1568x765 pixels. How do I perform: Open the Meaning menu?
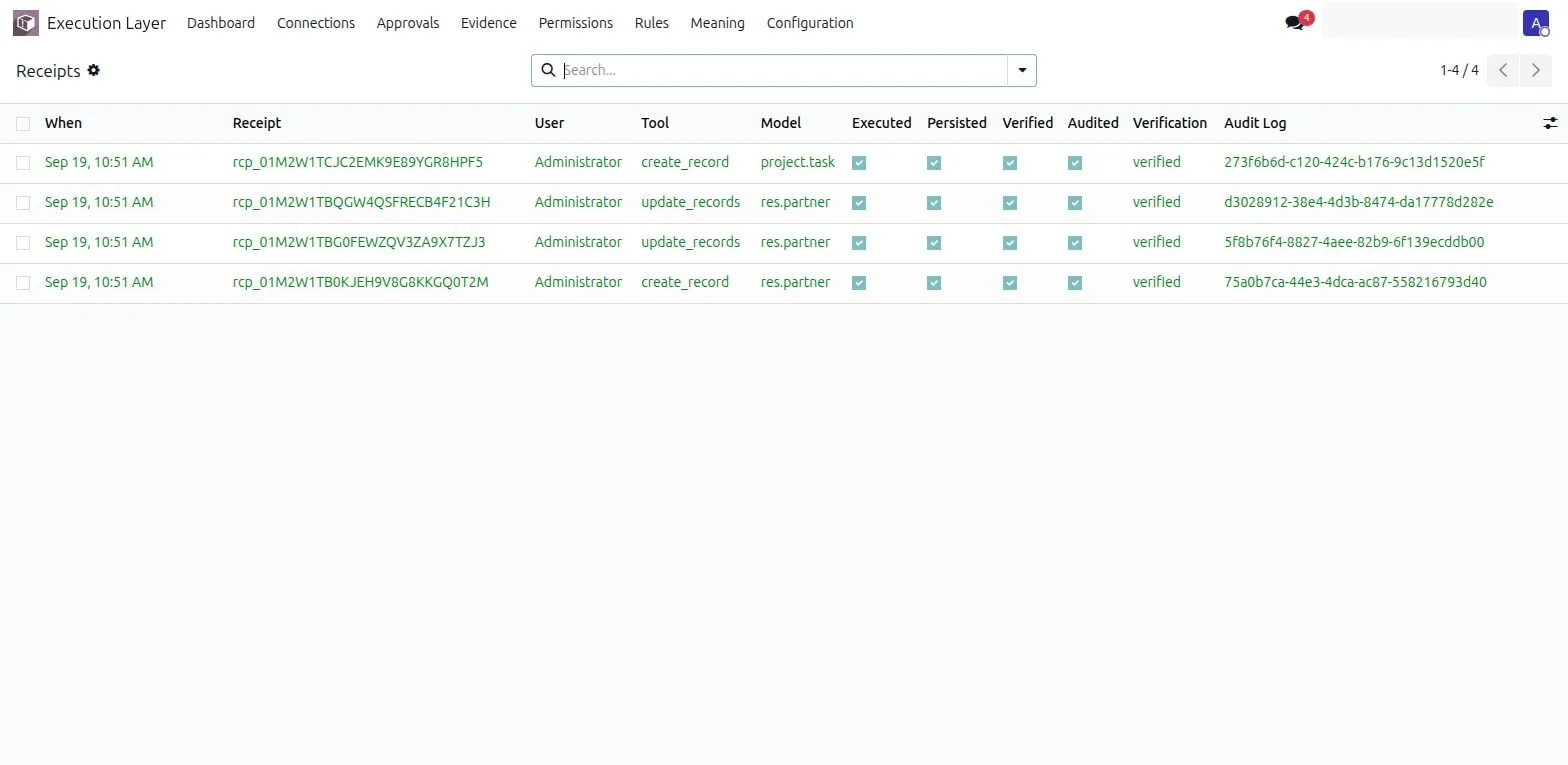(x=718, y=23)
